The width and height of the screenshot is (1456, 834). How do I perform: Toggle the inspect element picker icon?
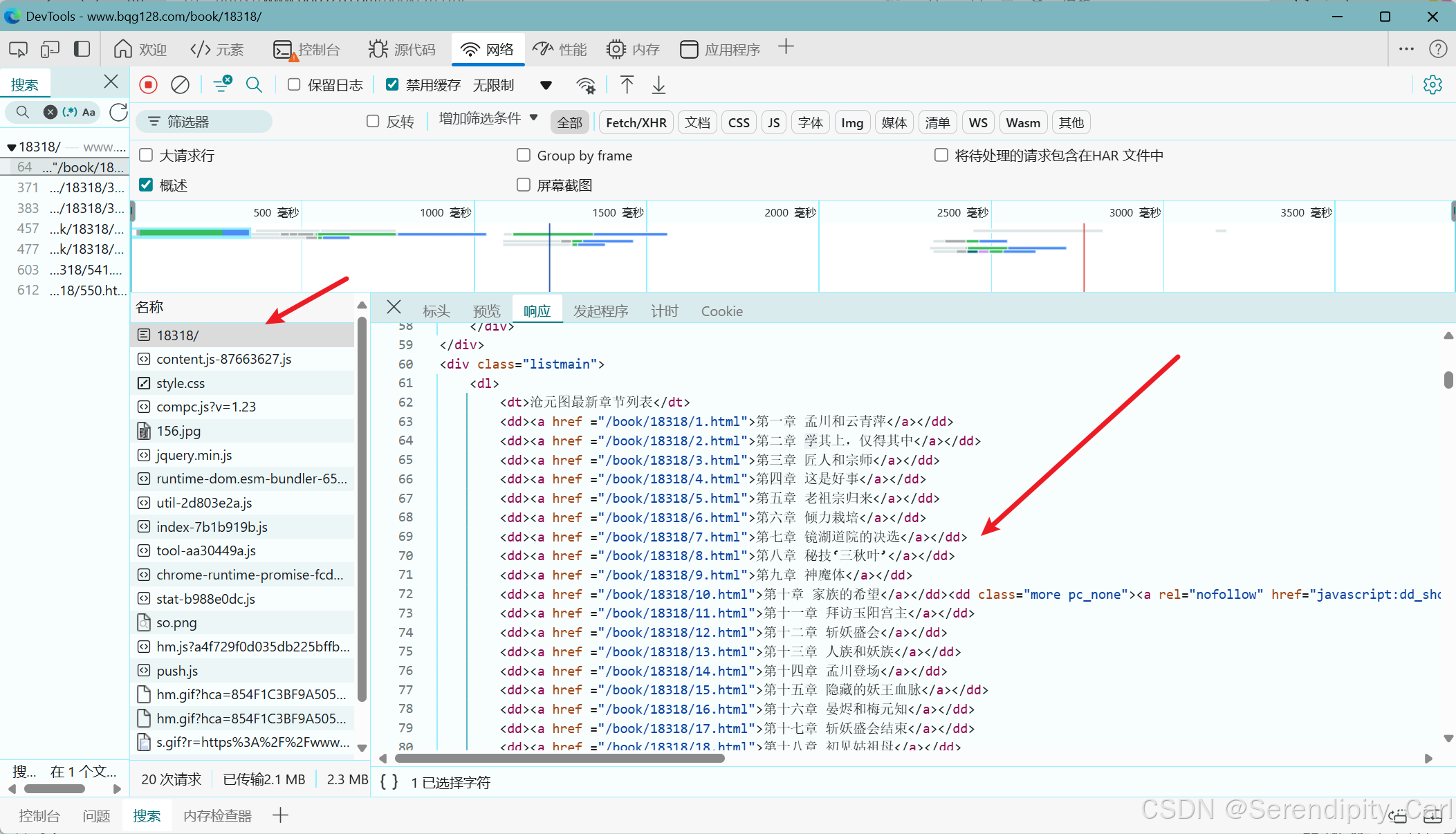[19, 49]
